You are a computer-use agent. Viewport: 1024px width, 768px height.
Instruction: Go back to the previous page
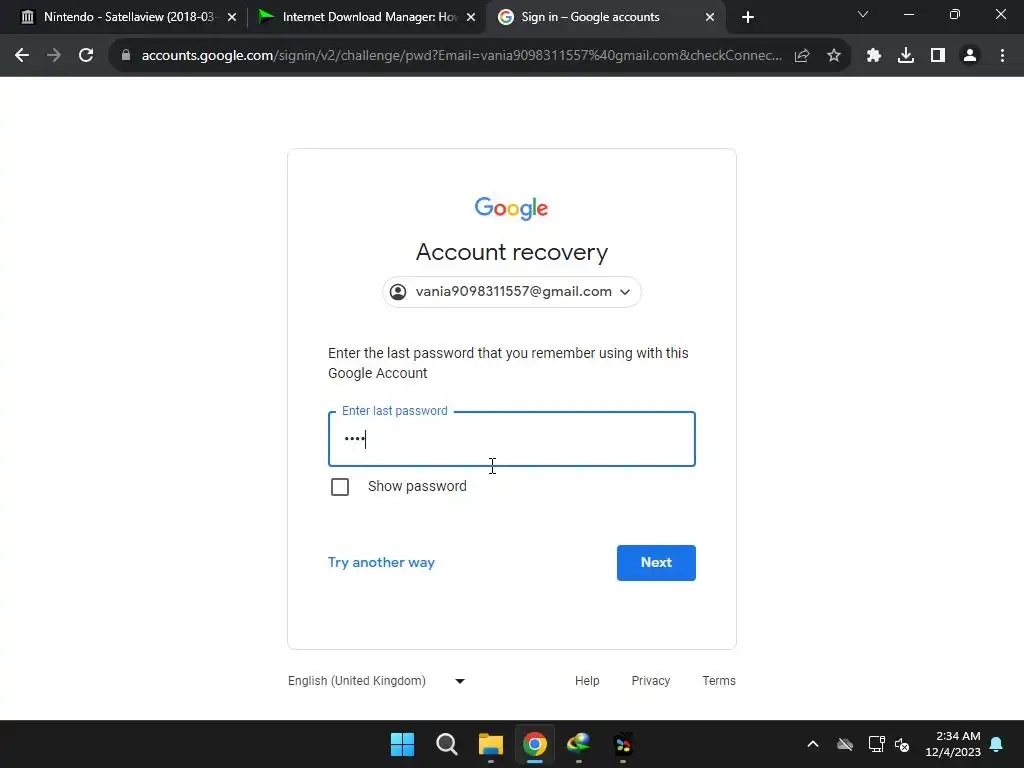point(22,56)
